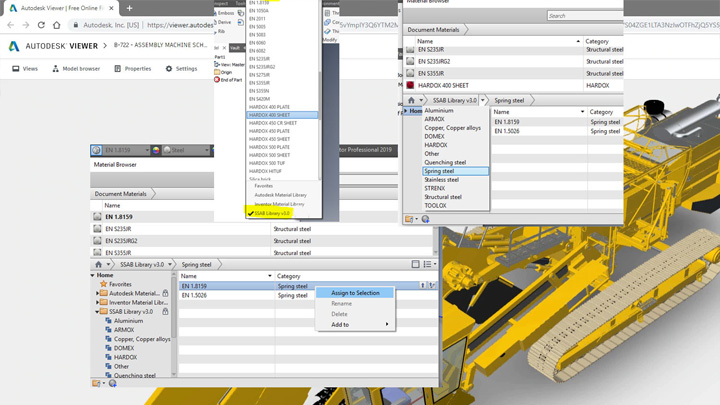Click Document Materials in upper-right browser

pyautogui.click(x=433, y=29)
